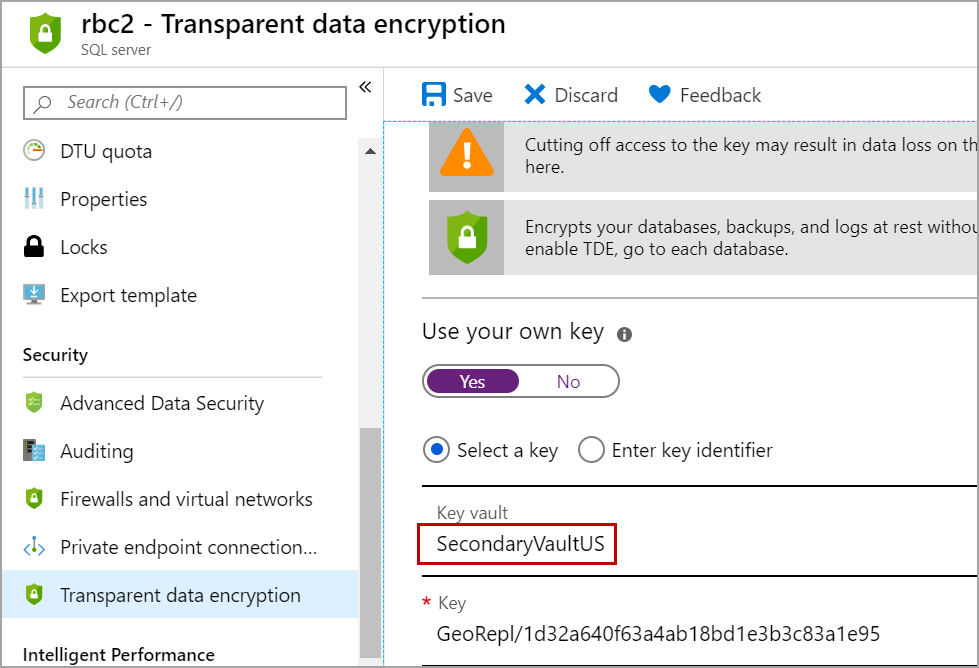
Task: Set Use your own key to Yes
Action: point(472,381)
